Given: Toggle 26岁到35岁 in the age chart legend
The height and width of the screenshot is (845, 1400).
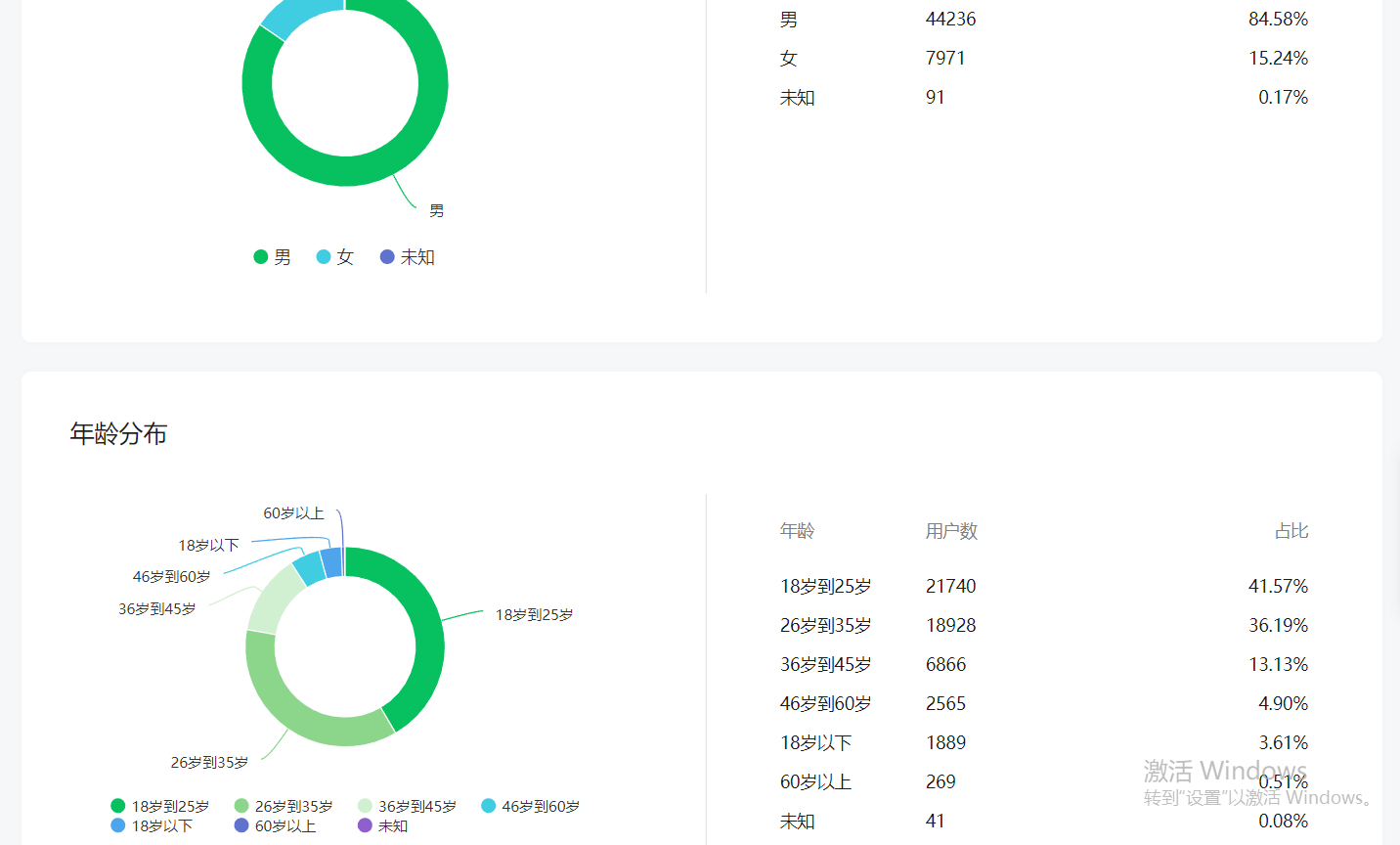Looking at the screenshot, I should [284, 806].
